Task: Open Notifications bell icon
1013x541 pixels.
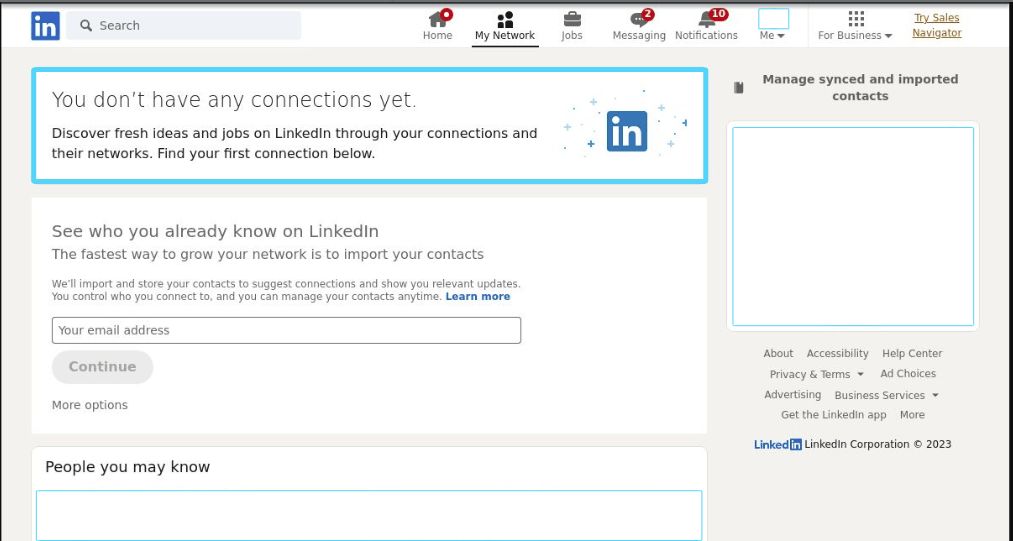Action: pos(706,19)
